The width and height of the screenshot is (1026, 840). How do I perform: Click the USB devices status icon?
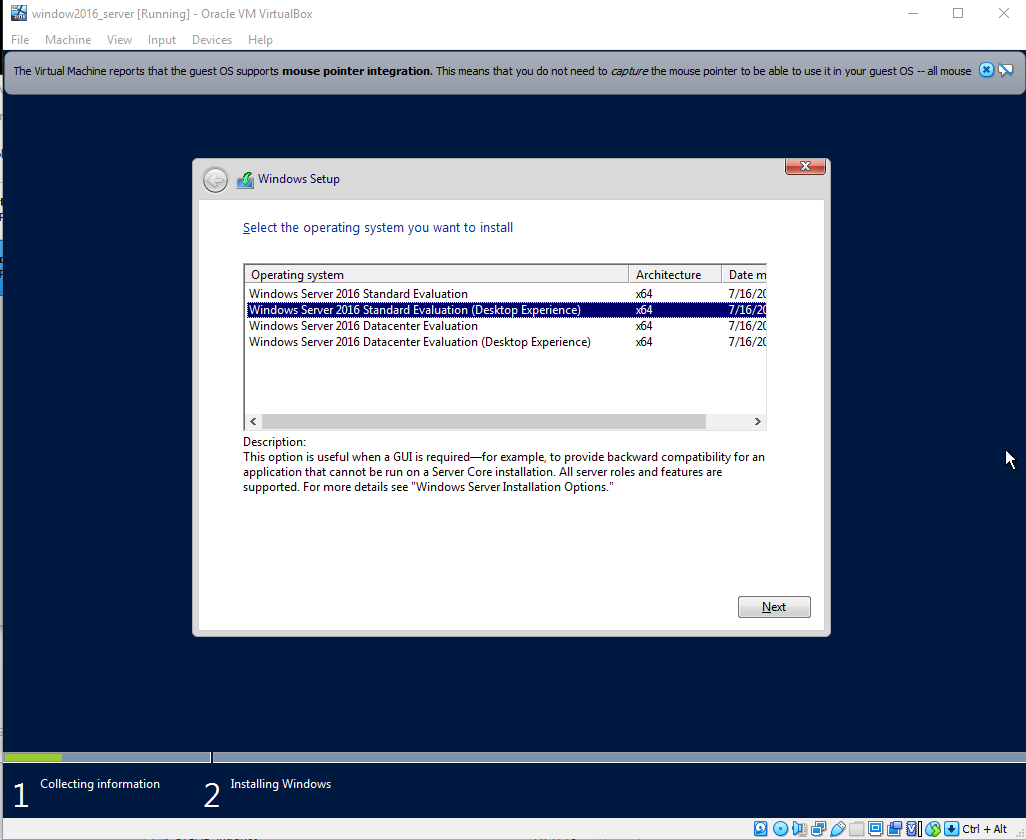click(x=838, y=829)
